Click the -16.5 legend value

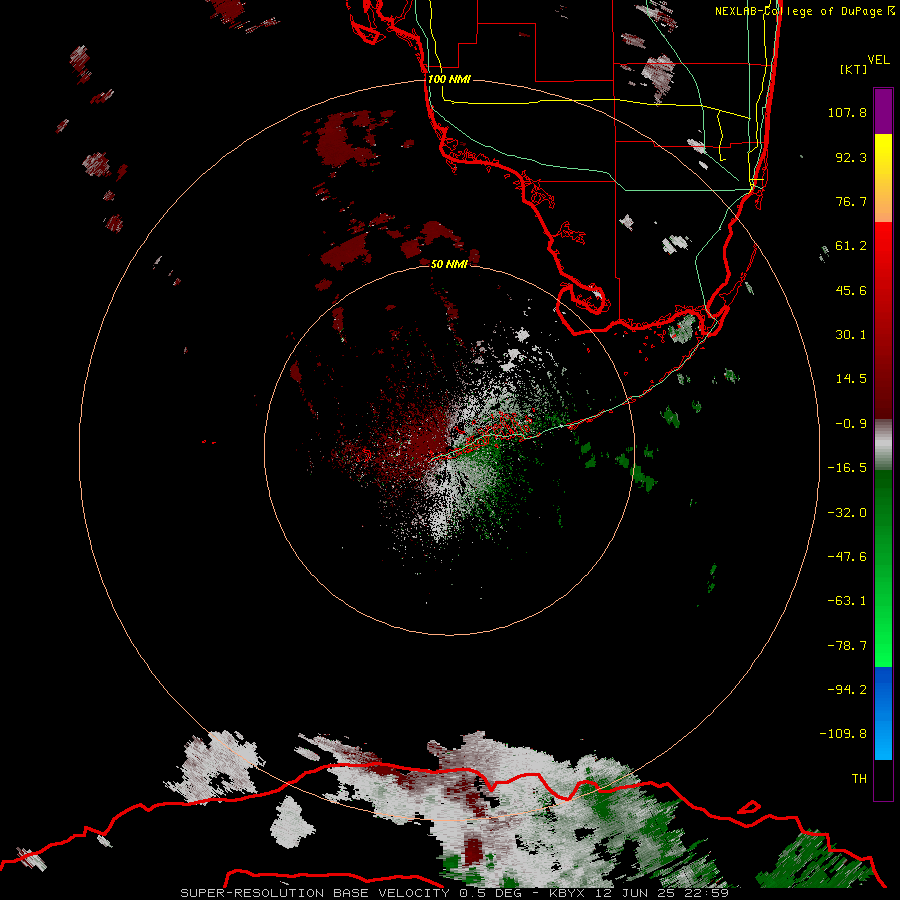[x=847, y=468]
